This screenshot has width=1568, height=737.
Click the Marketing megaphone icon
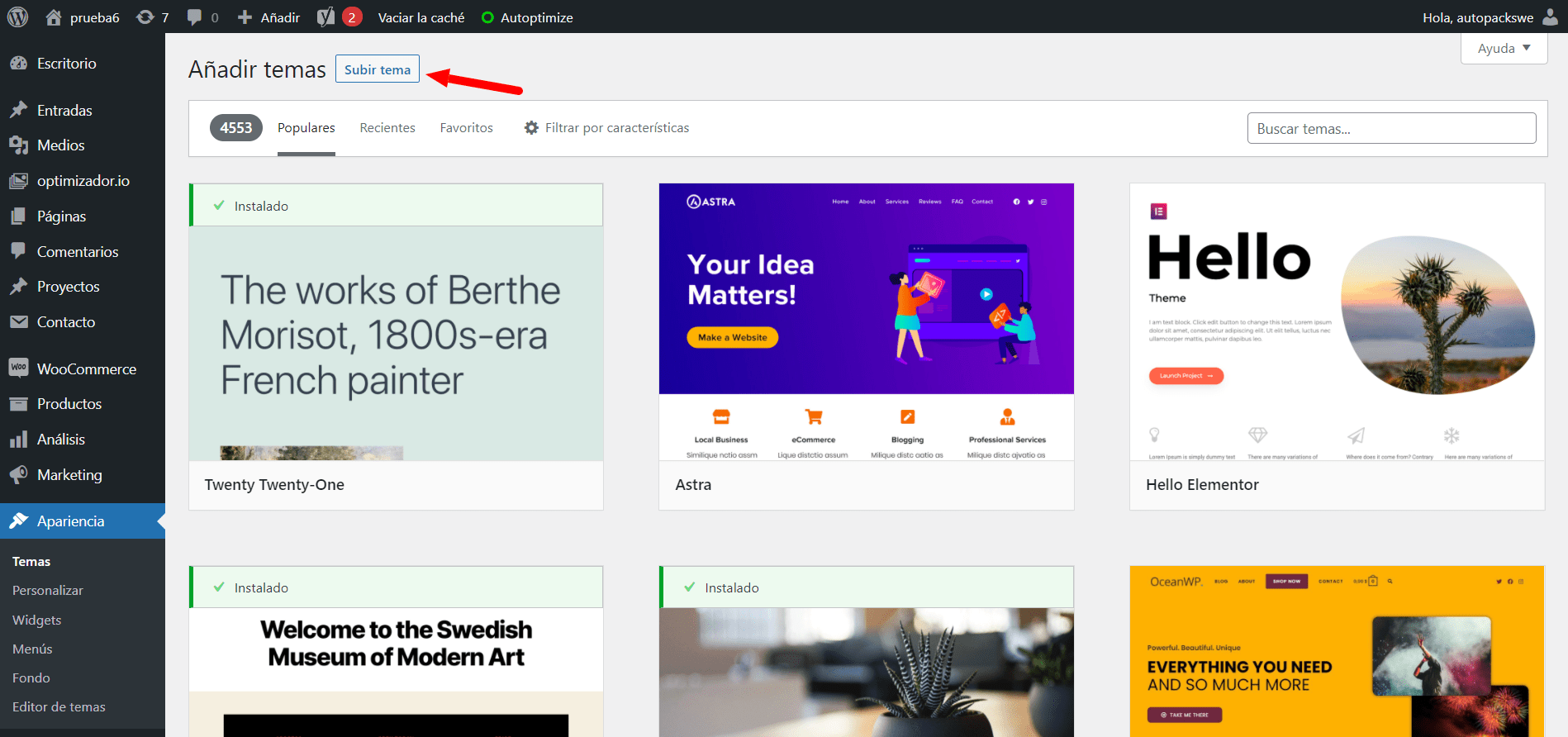[18, 474]
